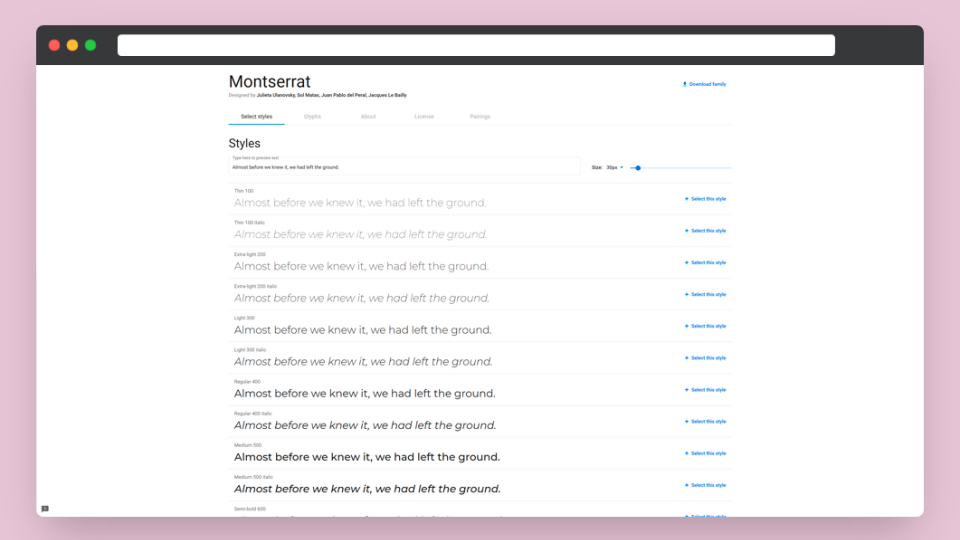Select the Regular 400 italic style

click(705, 422)
